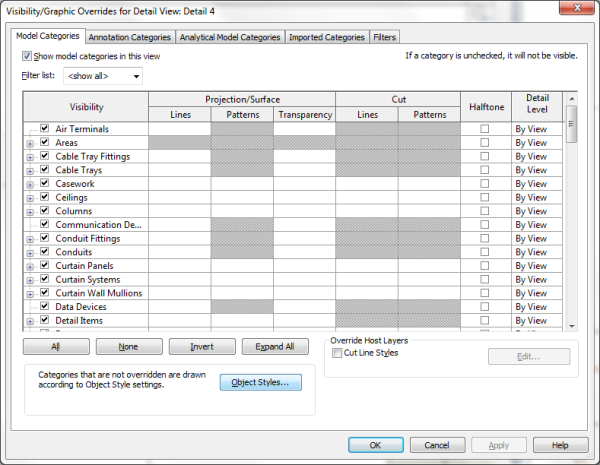This screenshot has height=465, width=600.
Task: Toggle Show model categories in this view
Action: (x=27, y=56)
